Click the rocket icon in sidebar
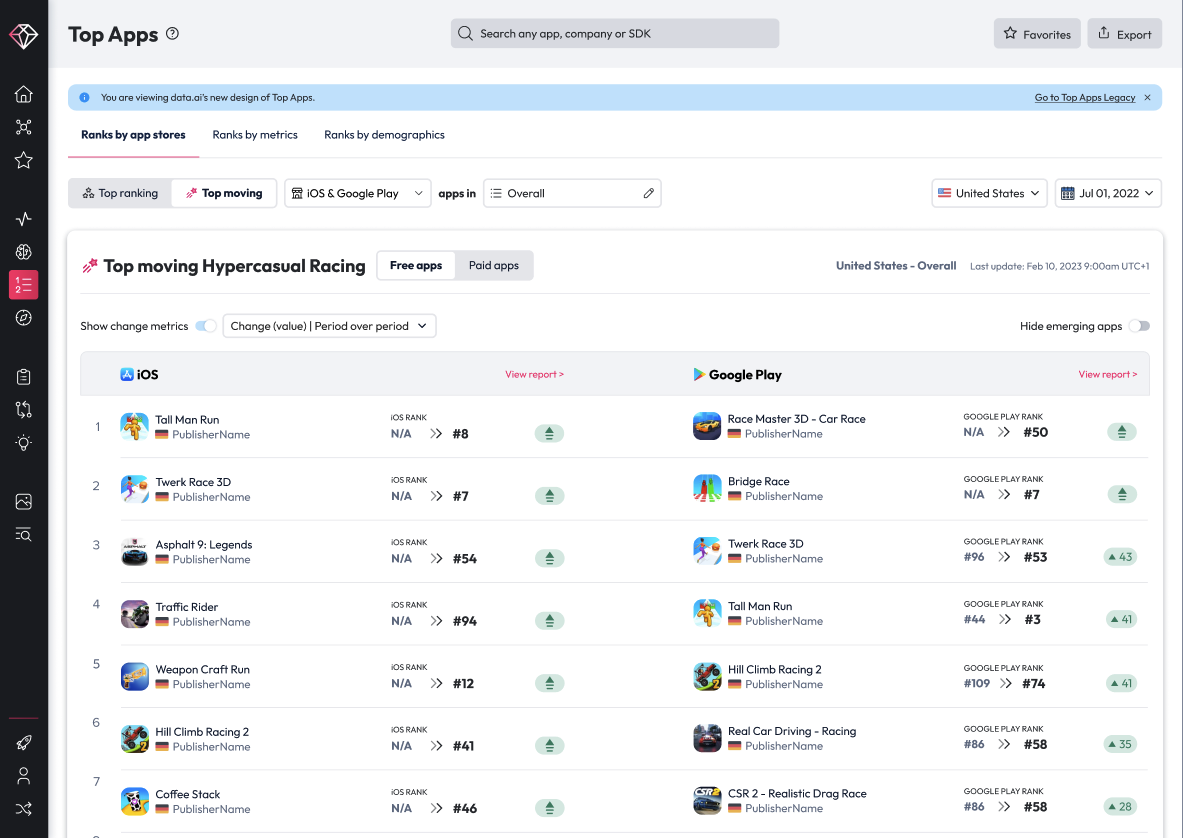Viewport: 1183px width, 838px height. tap(24, 743)
